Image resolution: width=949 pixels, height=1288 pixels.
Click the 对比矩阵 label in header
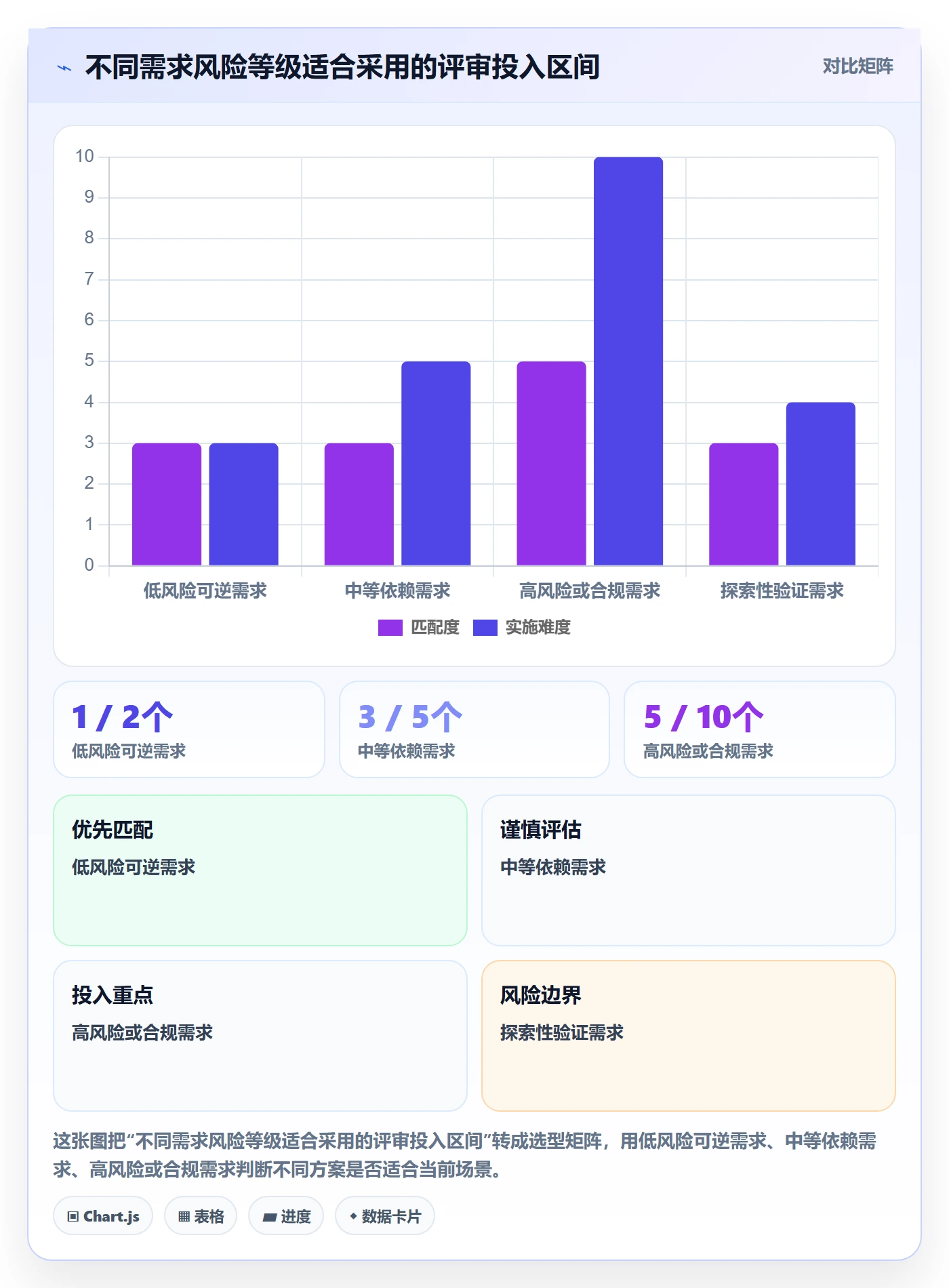click(x=857, y=66)
